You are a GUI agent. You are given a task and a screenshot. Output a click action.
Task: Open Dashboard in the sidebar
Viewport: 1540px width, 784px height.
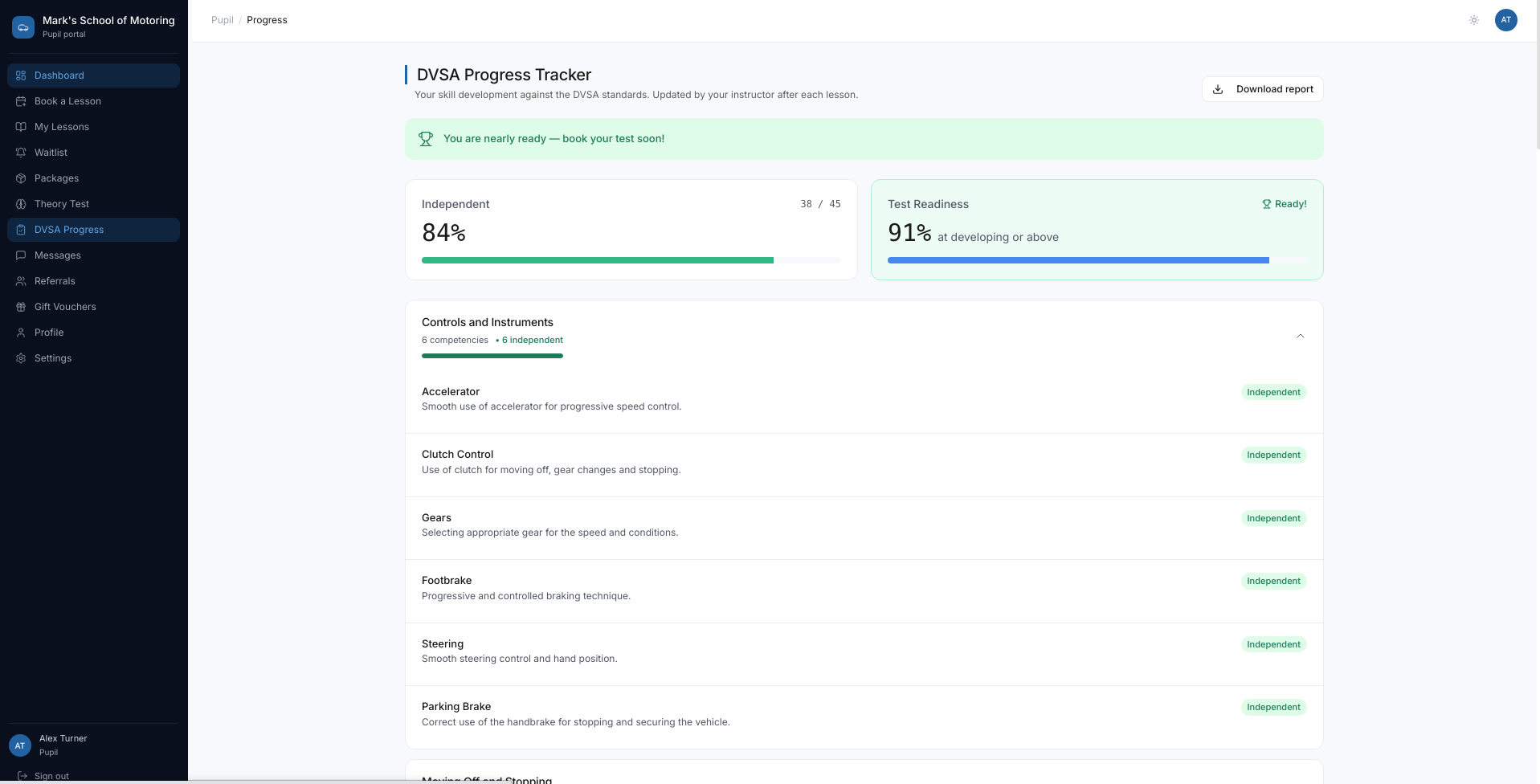pyautogui.click(x=93, y=76)
